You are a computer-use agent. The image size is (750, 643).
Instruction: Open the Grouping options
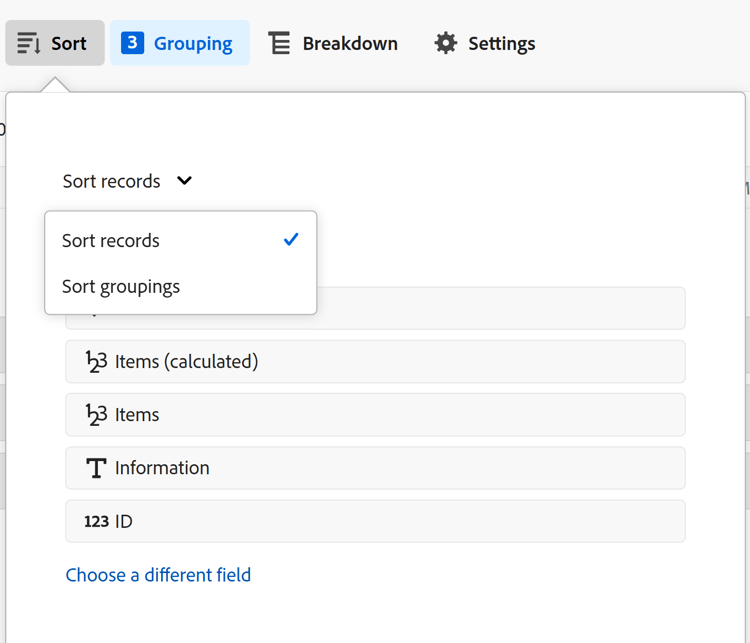(180, 43)
